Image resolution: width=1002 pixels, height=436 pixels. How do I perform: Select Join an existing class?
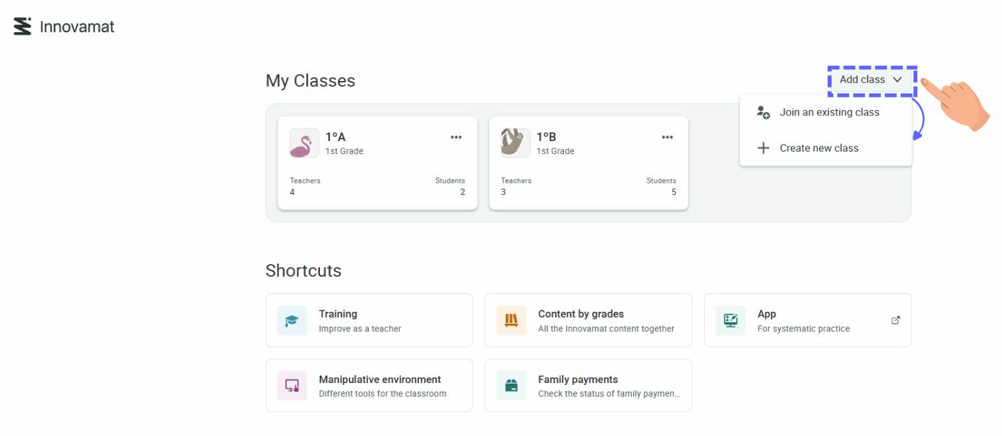coord(829,113)
